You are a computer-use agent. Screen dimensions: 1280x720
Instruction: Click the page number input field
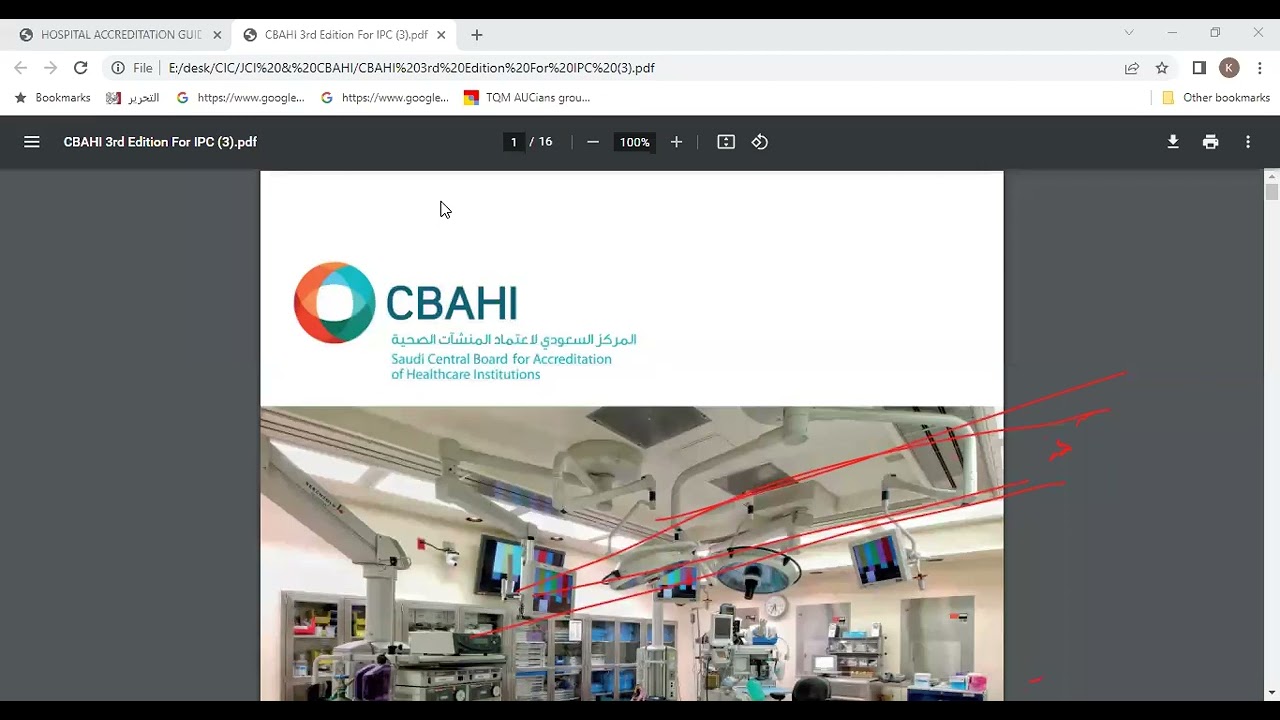pos(514,142)
